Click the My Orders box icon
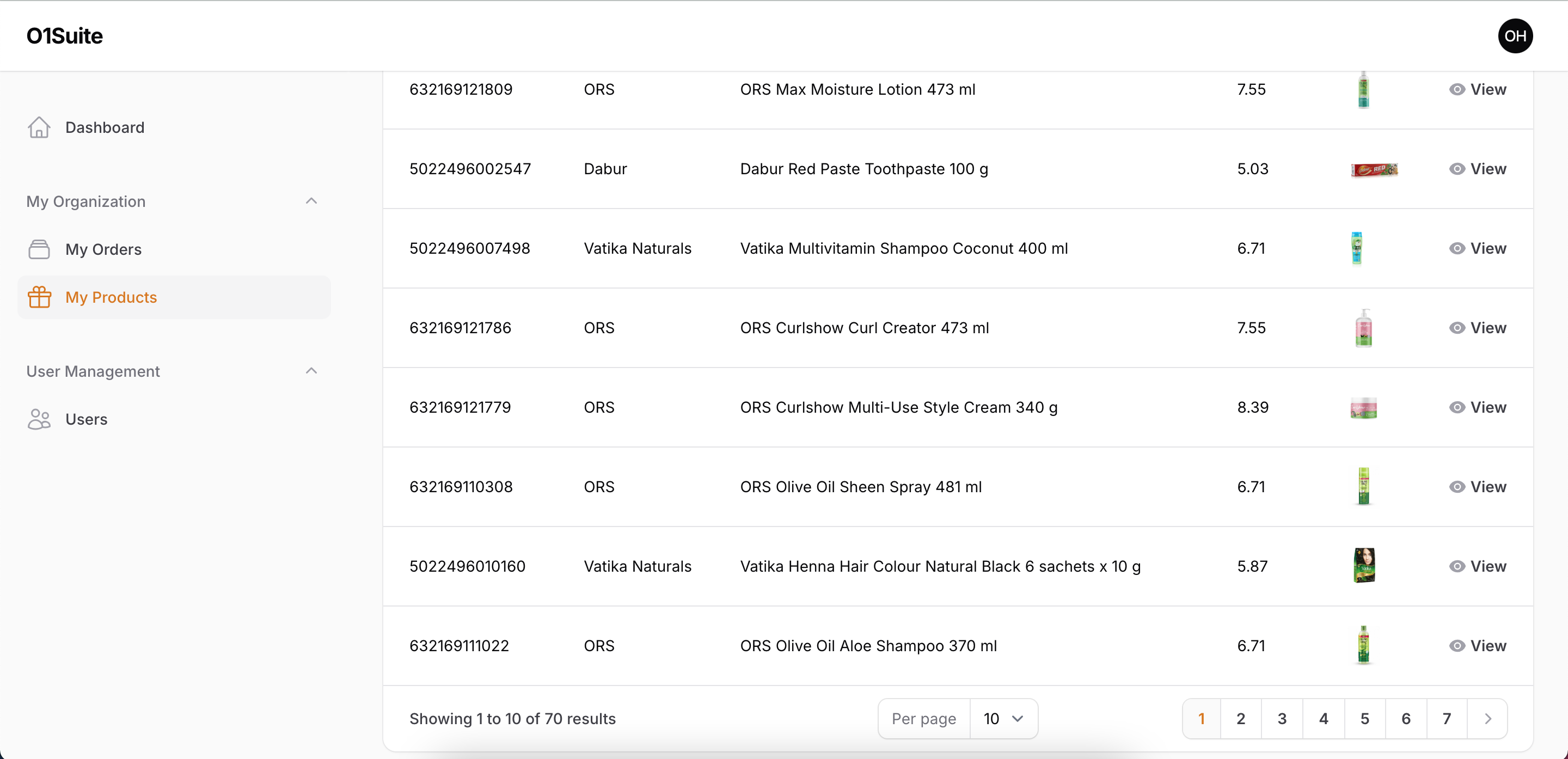Viewport: 1568px width, 759px height. [39, 249]
